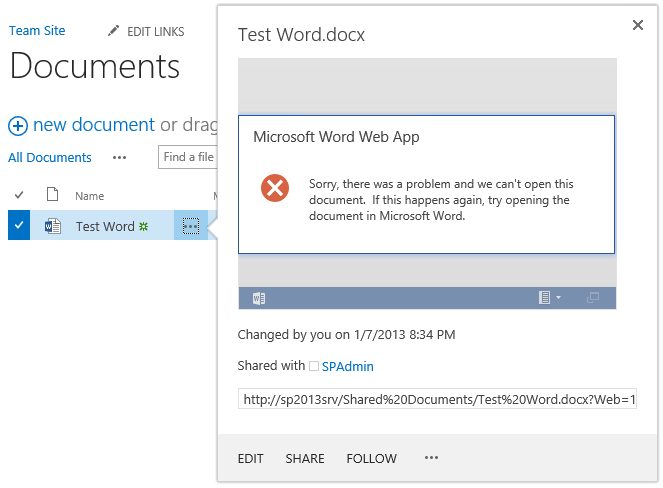Close the Test Word.docx callout

[x=638, y=25]
